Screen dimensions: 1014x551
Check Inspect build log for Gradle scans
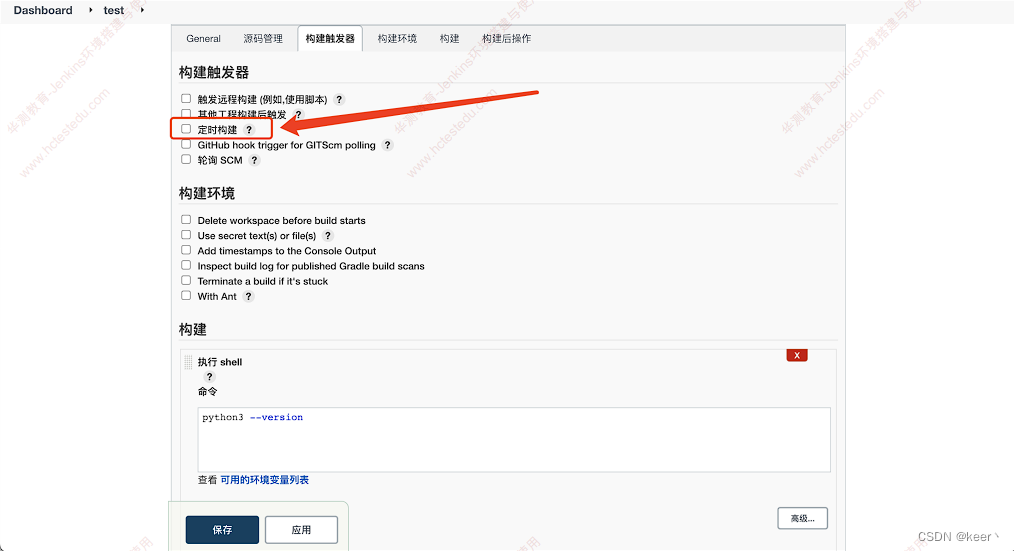186,265
